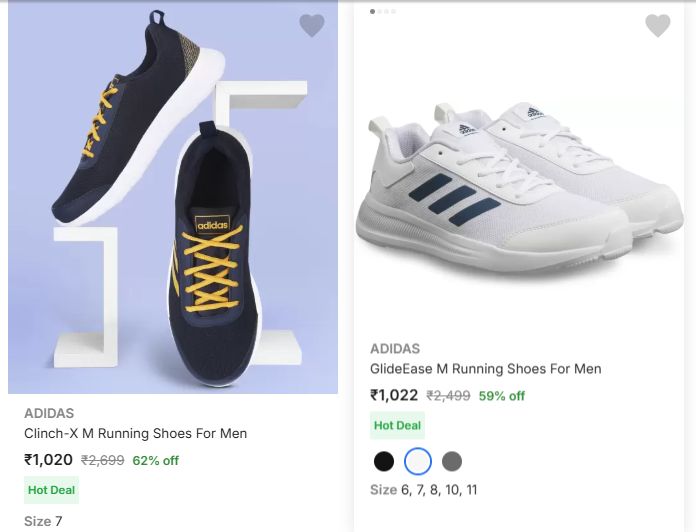Click the 59% off discount text
Viewport: 696px width, 532px height.
tap(502, 396)
